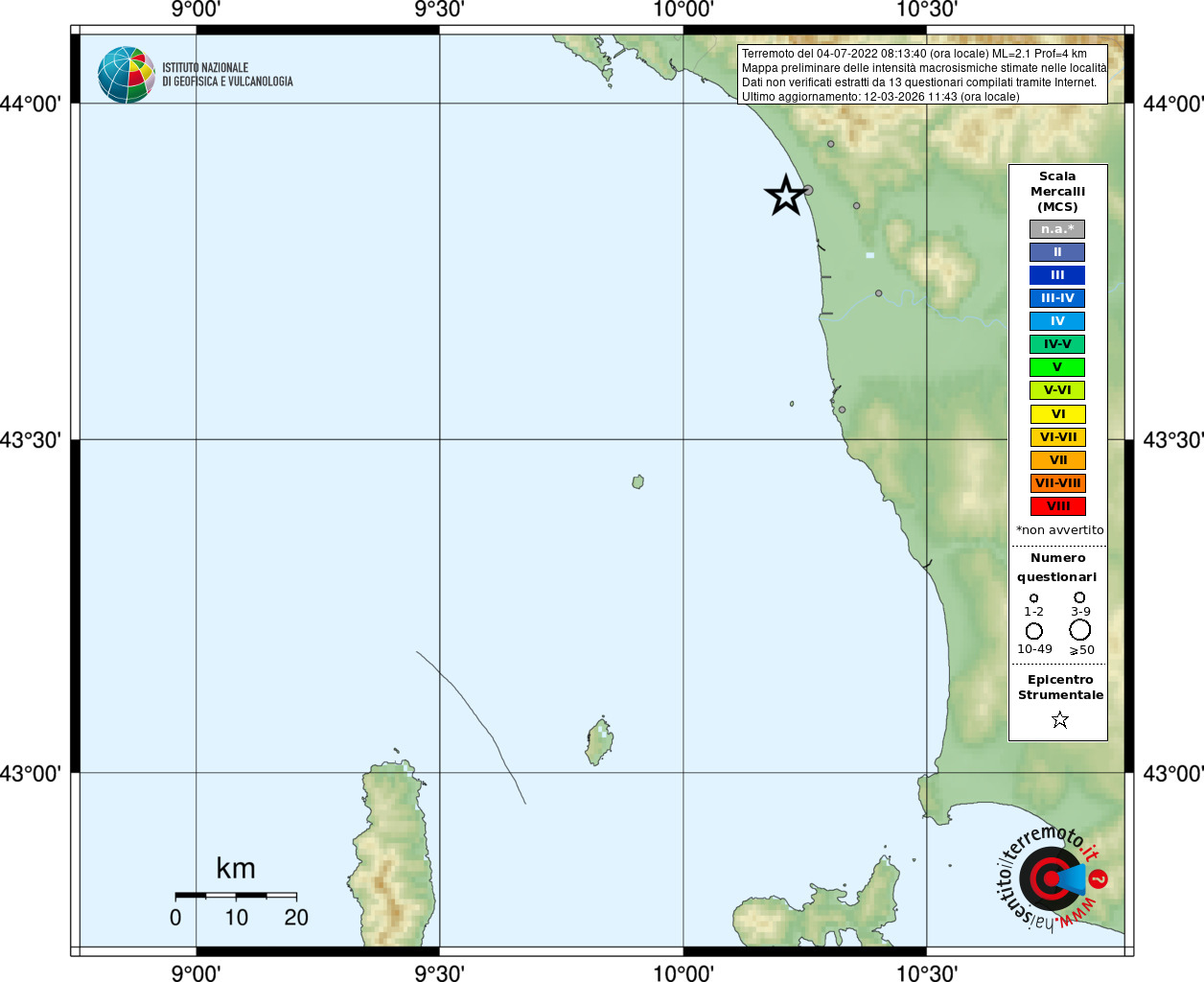The image size is (1204, 982).
Task: Click the epicenter star on the map
Action: pos(786,196)
